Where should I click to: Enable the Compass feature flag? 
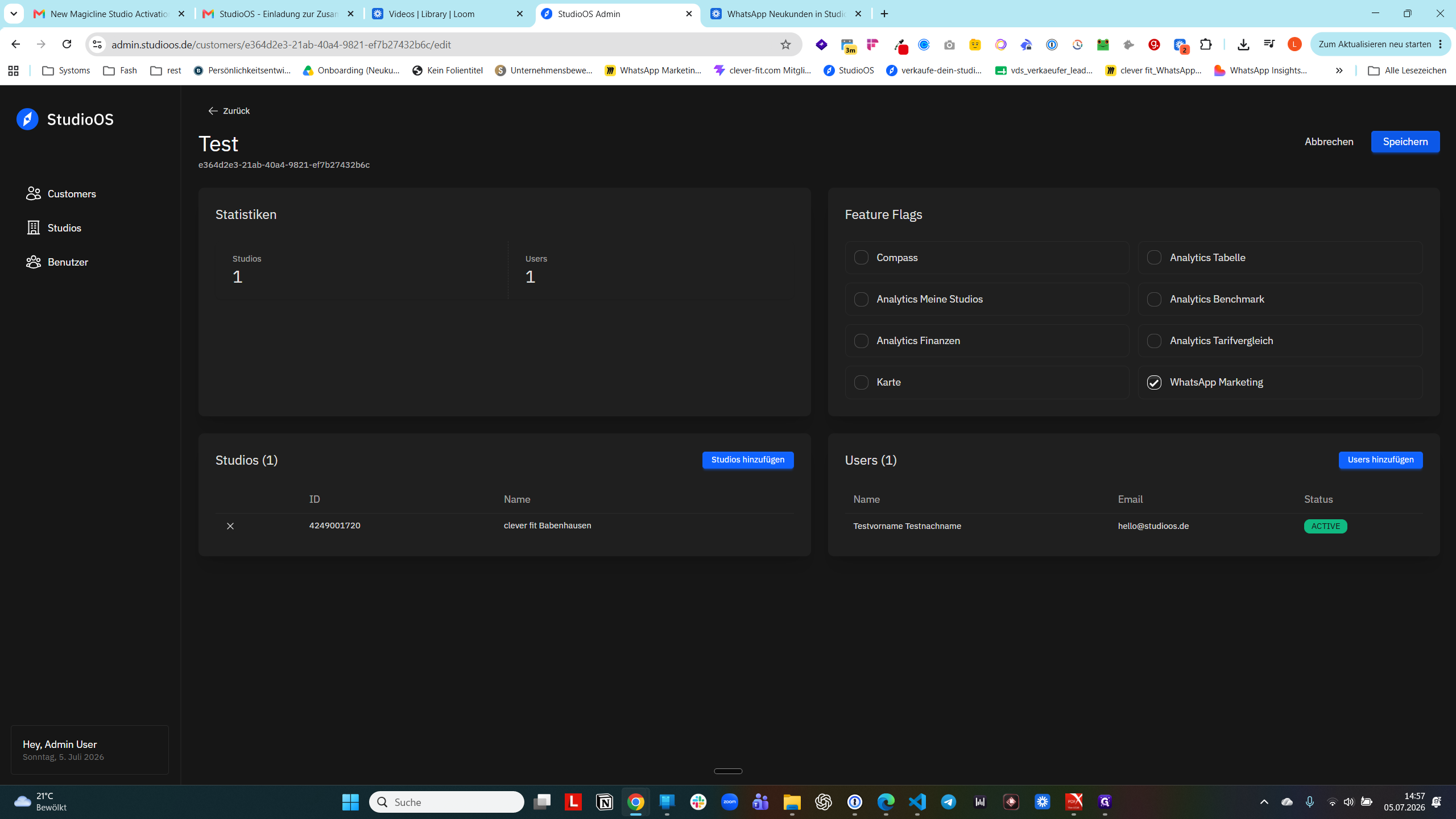(x=861, y=258)
